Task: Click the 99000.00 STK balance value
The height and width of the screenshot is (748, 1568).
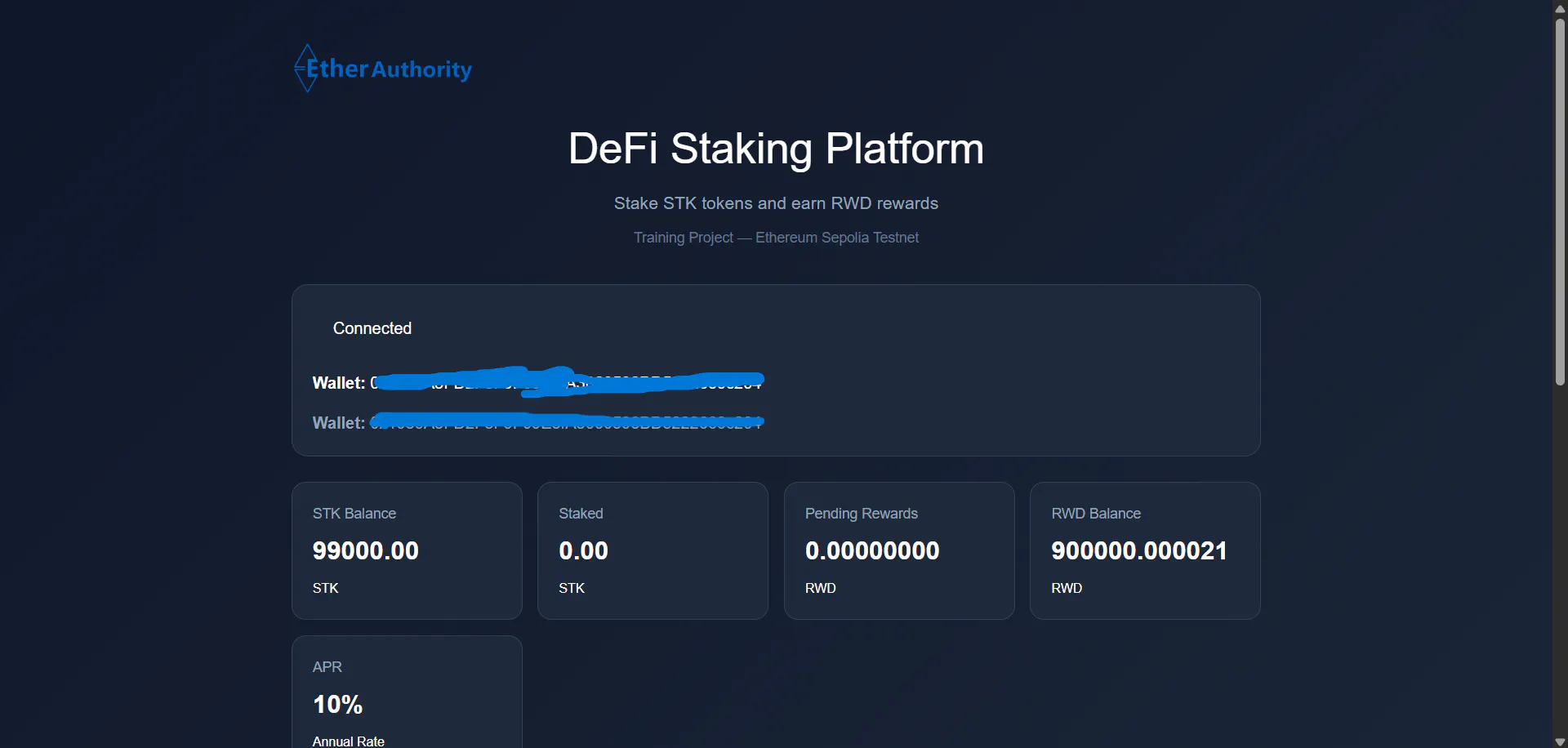Action: pyautogui.click(x=365, y=550)
